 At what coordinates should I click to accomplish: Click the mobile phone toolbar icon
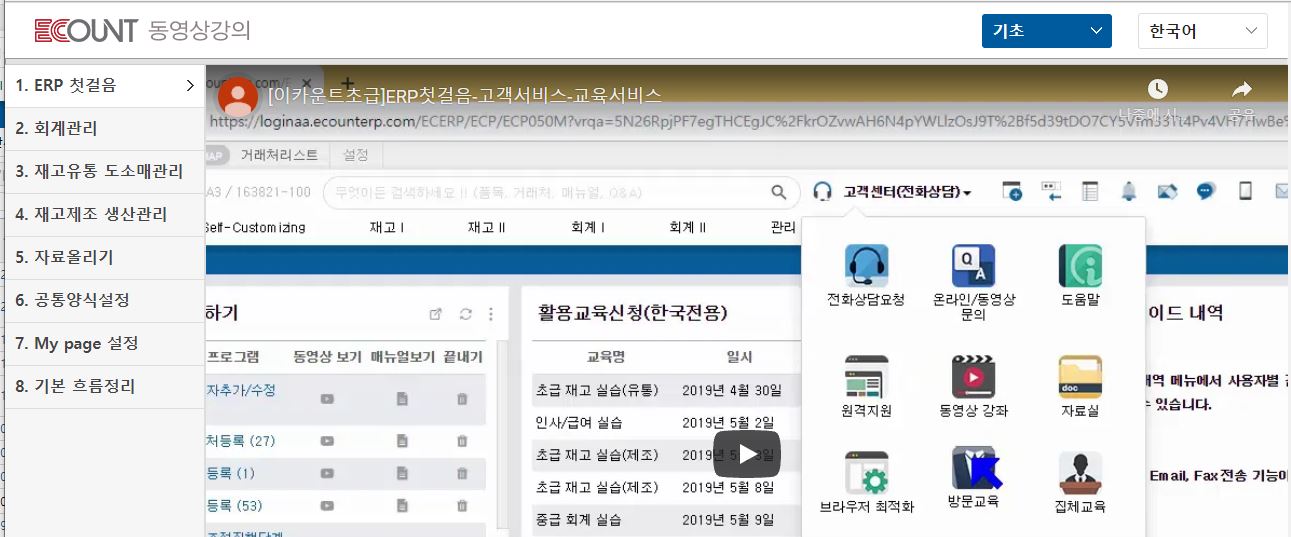(1245, 191)
